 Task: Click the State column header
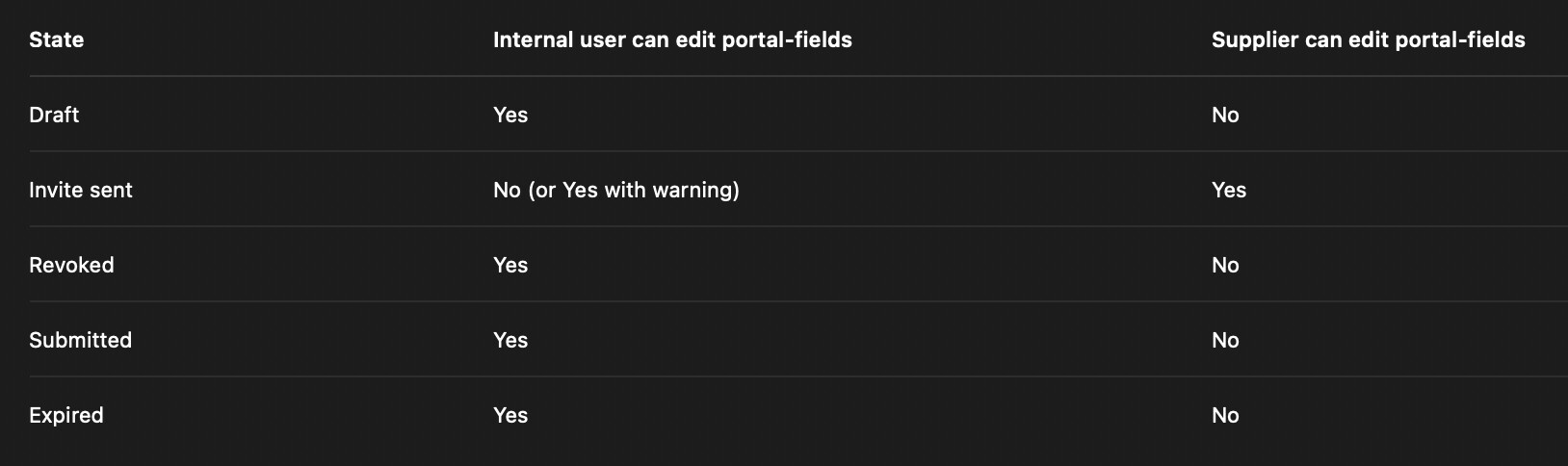click(x=56, y=39)
